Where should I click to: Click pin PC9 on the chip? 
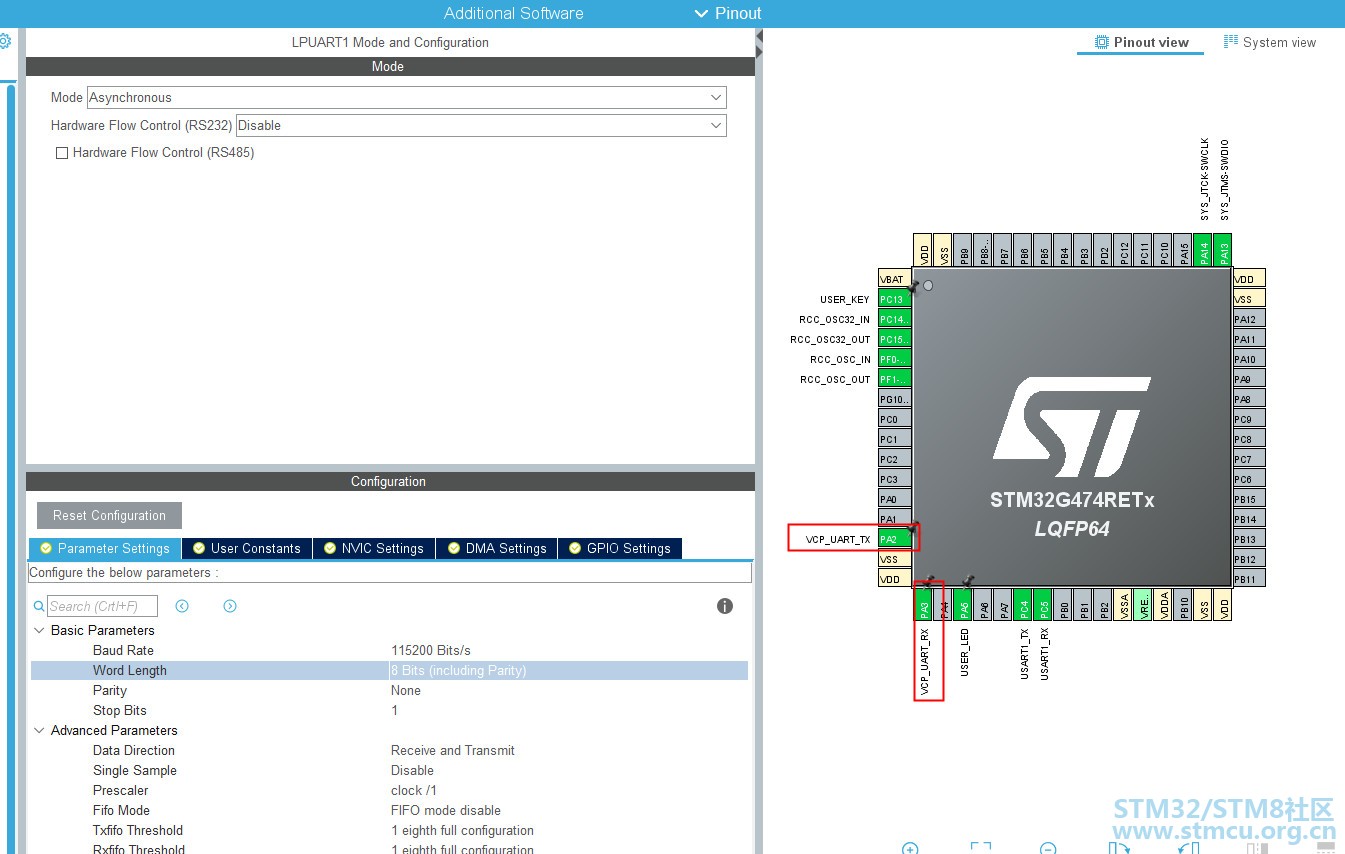[1249, 419]
